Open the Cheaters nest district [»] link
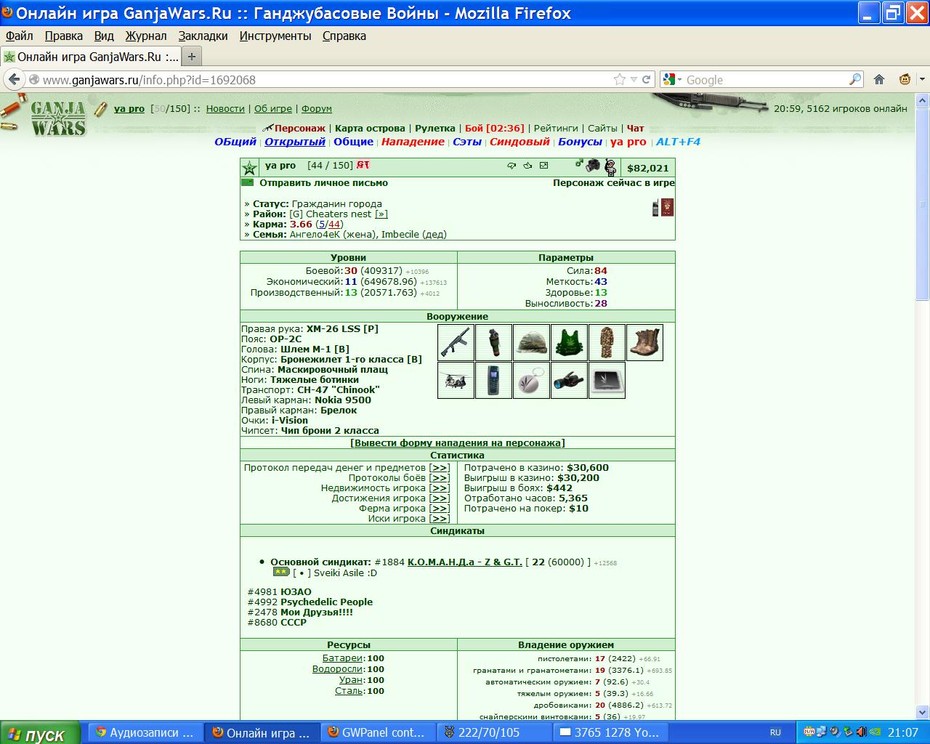The image size is (930, 744). click(381, 214)
